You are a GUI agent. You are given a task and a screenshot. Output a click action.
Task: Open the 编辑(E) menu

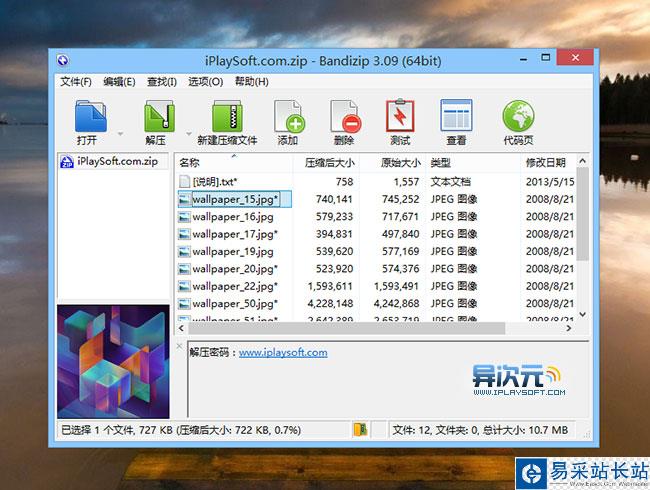coord(119,82)
